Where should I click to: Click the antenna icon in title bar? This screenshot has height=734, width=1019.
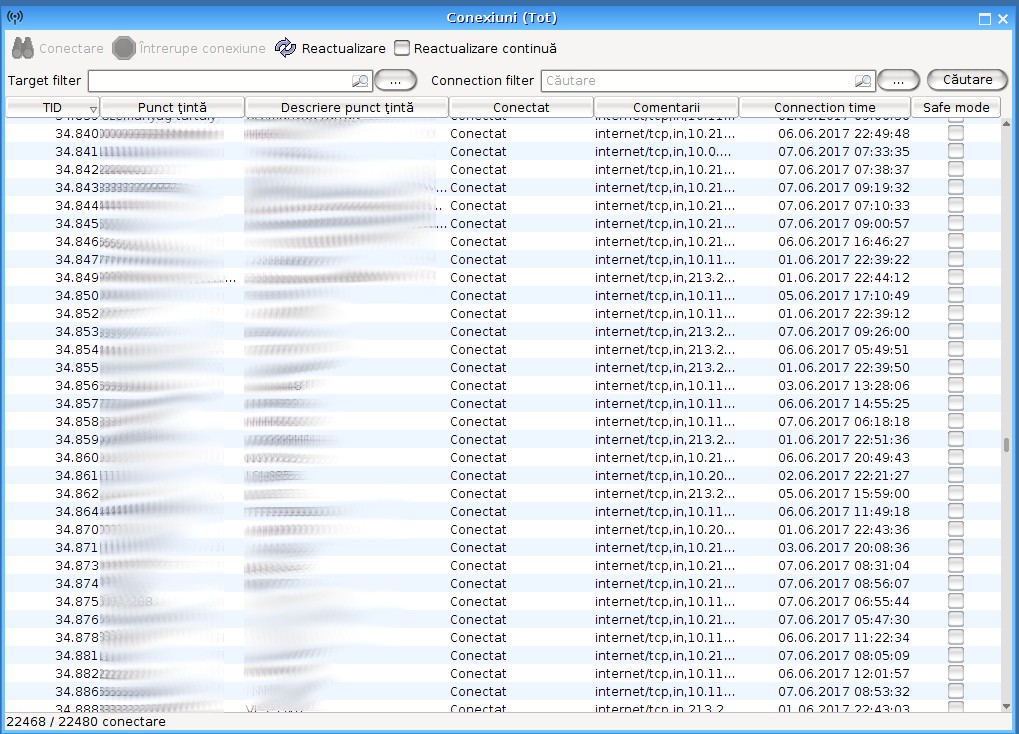tap(14, 17)
